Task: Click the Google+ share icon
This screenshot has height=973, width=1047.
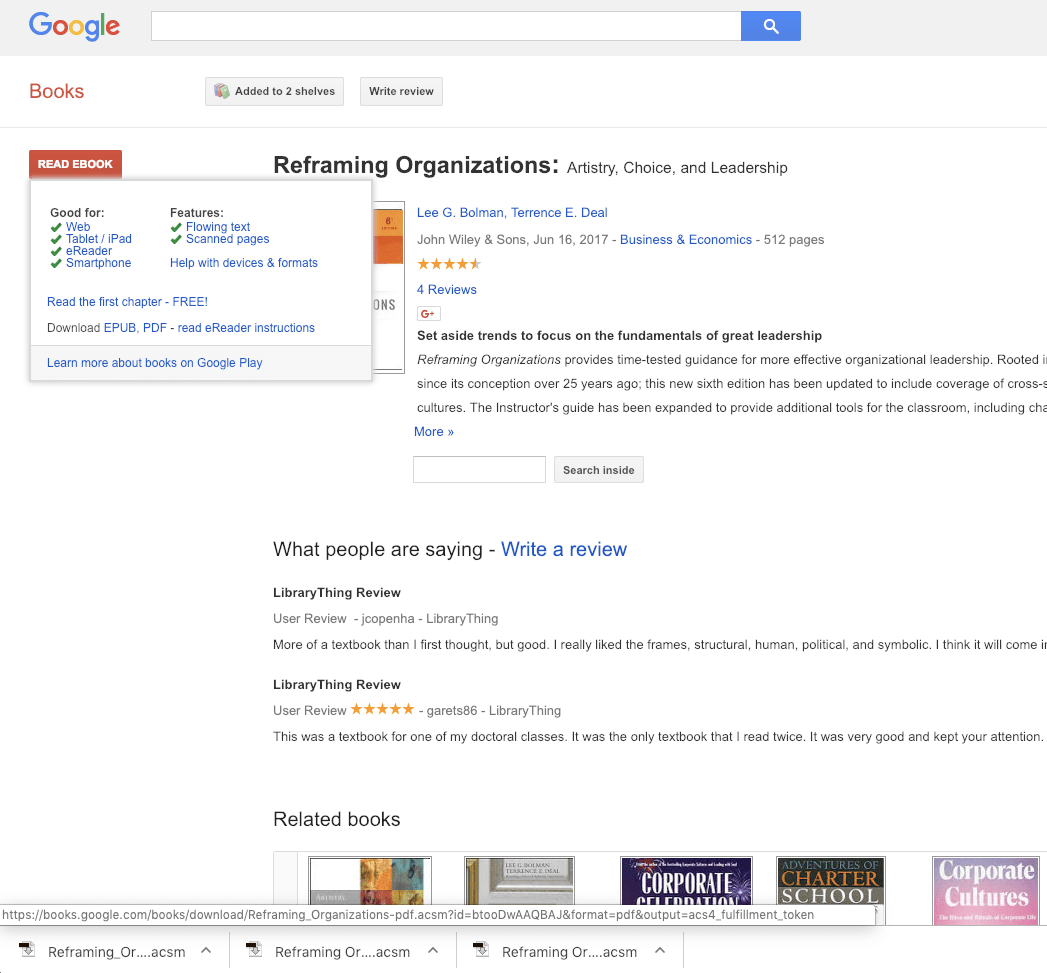Action: click(429, 313)
